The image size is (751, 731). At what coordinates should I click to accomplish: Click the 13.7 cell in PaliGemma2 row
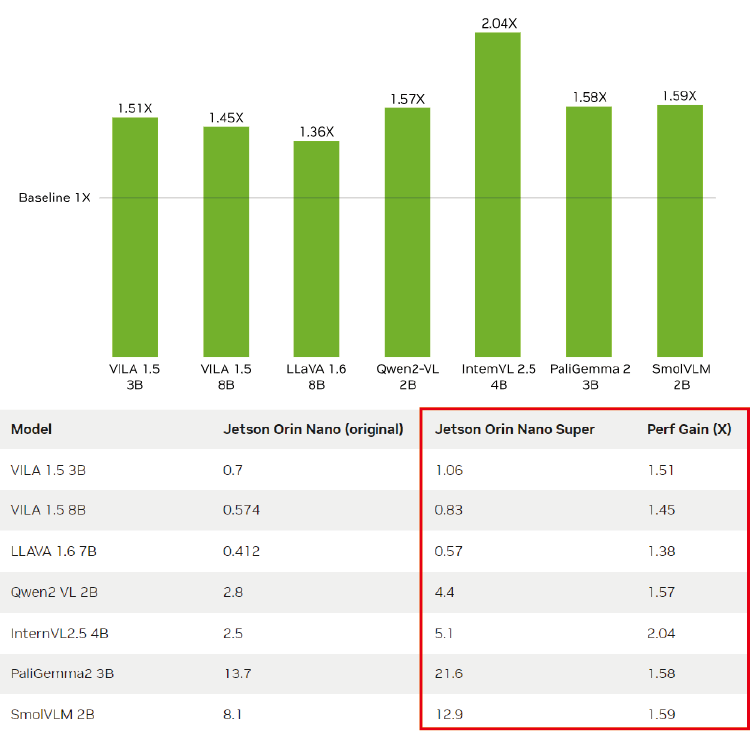[236, 674]
